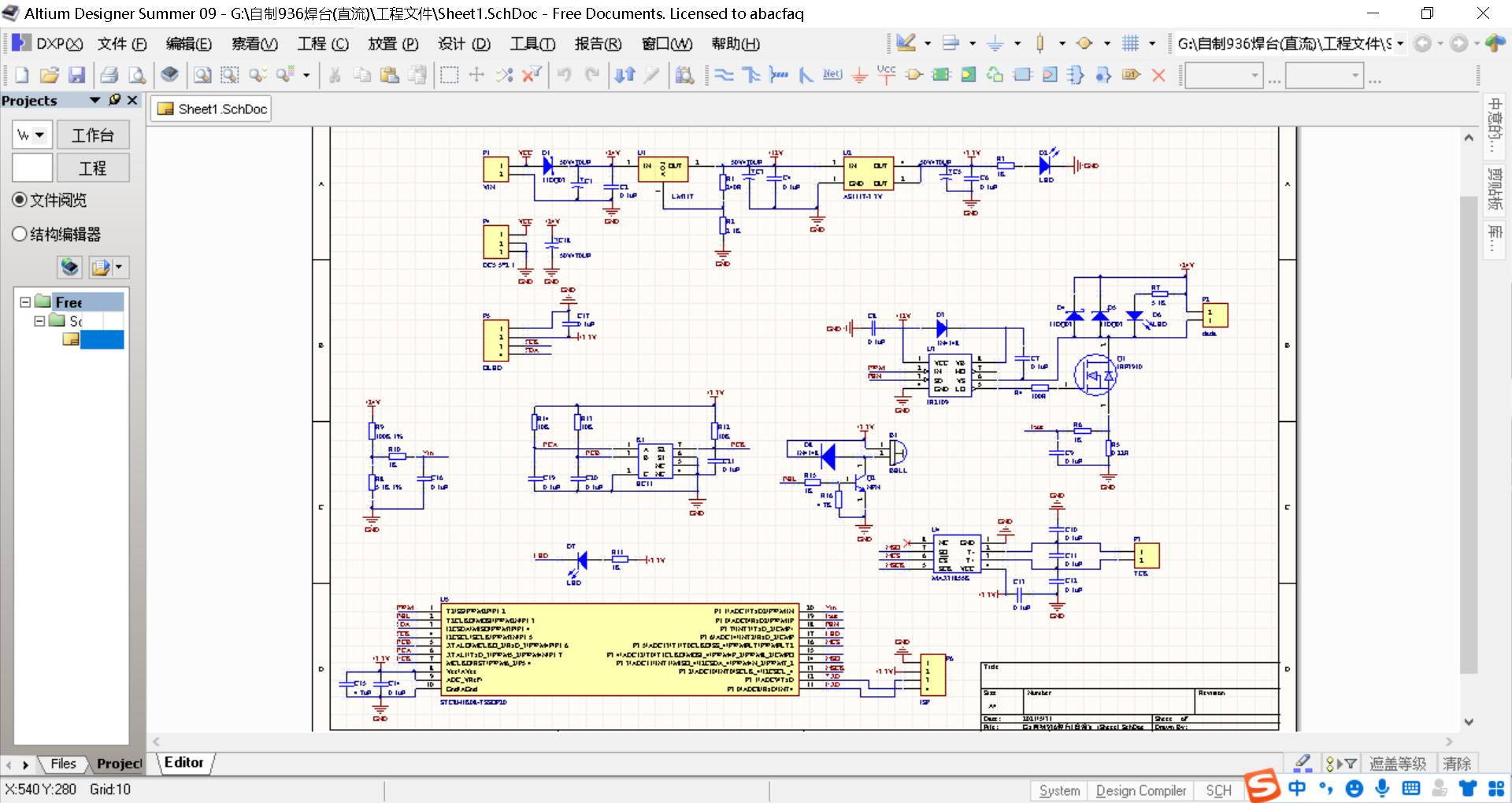The height and width of the screenshot is (803, 1512).
Task: Place a sheet symbol
Action: [x=940, y=75]
